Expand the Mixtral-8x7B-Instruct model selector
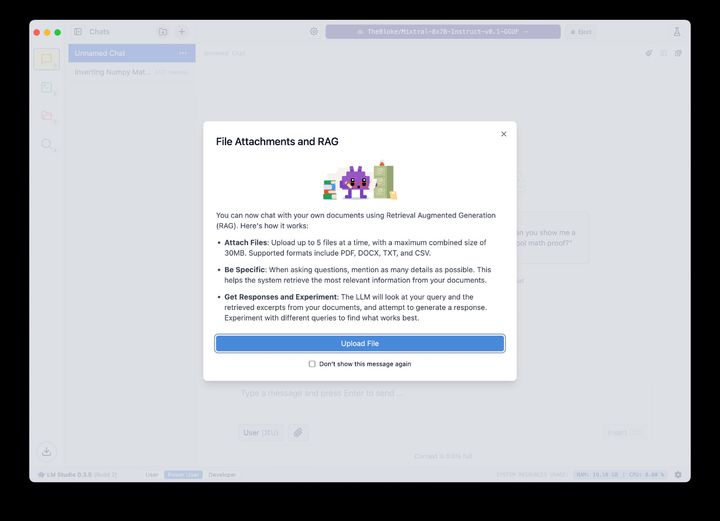Viewport: 720px width, 521px height. click(x=443, y=32)
